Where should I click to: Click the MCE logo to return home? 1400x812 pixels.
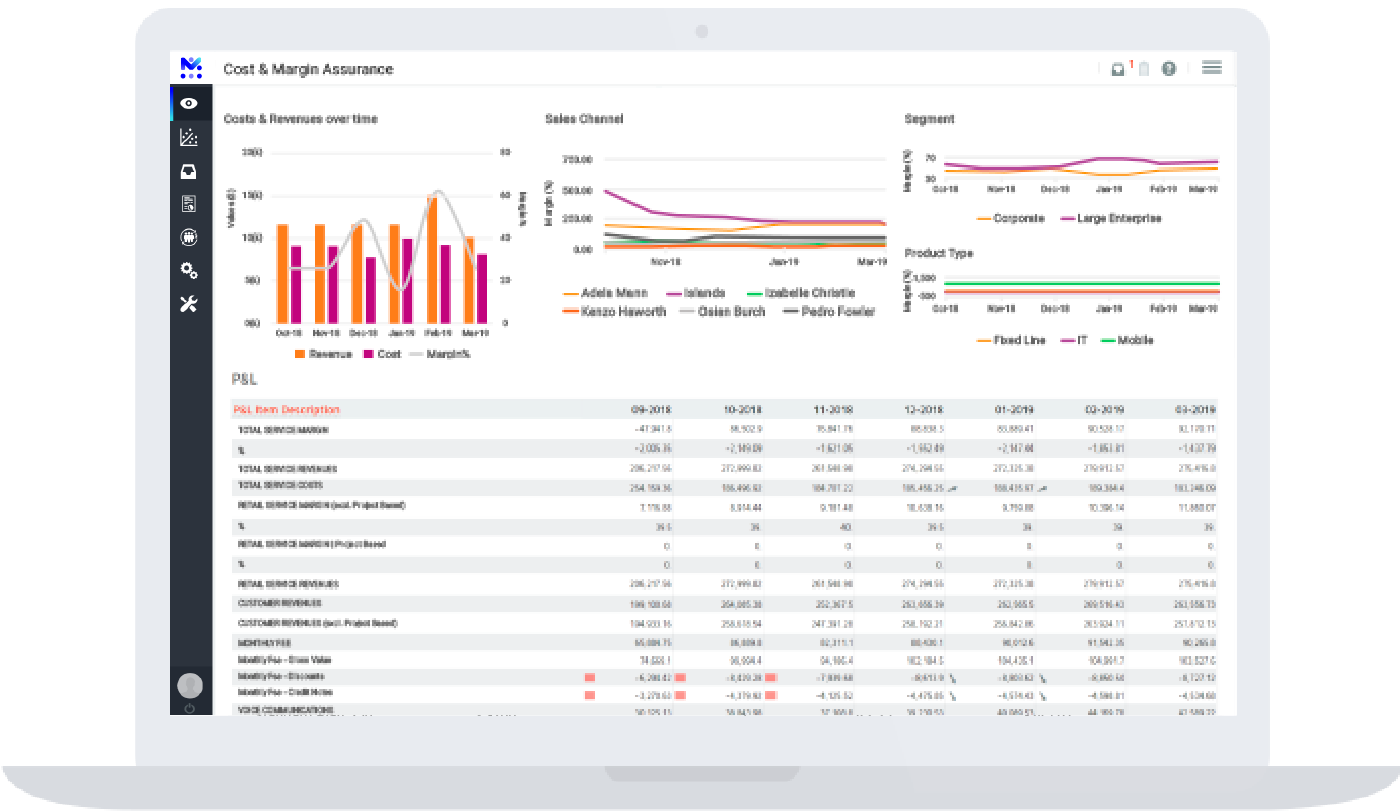190,67
